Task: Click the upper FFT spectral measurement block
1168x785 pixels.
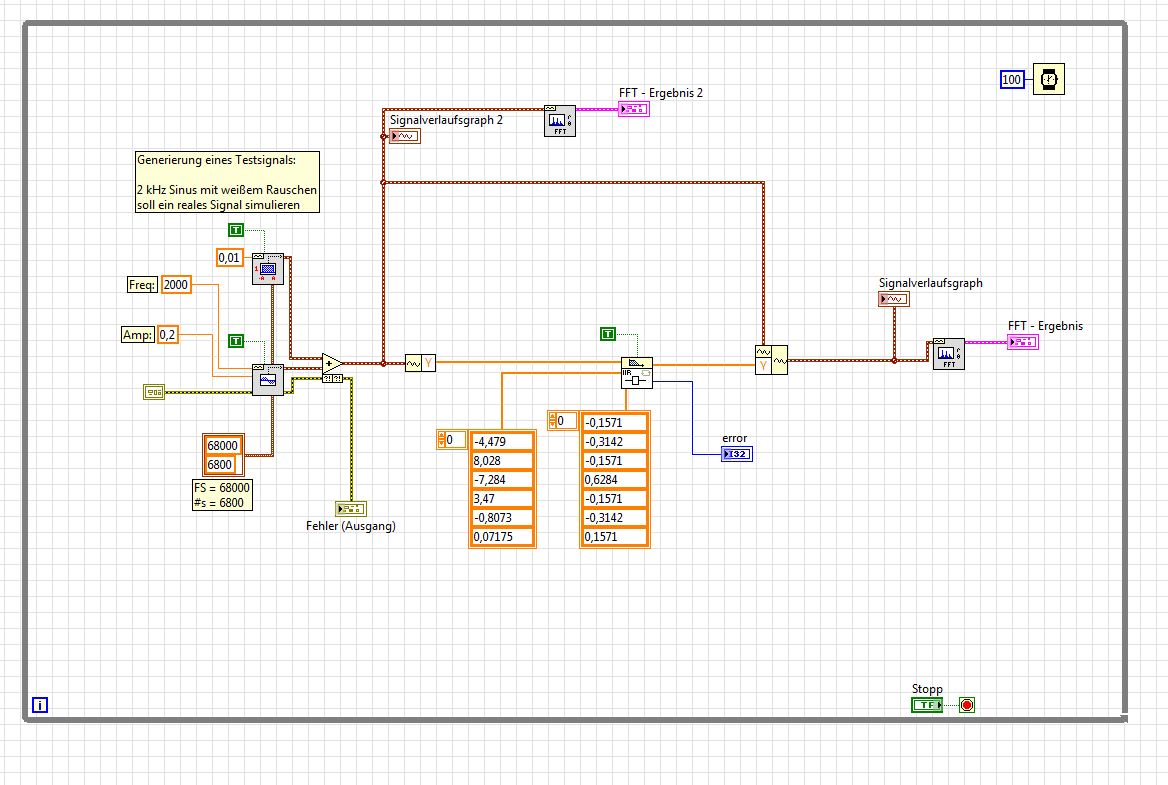Action: 559,121
